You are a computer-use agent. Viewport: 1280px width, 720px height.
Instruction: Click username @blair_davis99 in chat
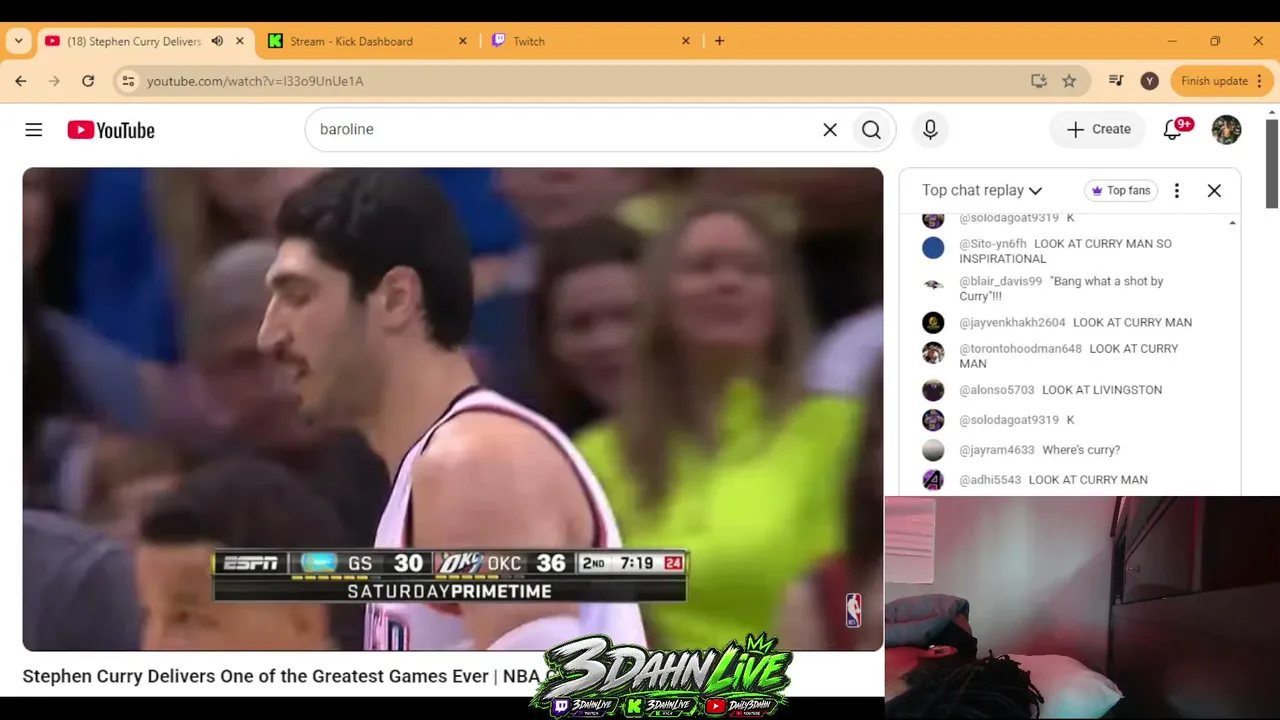coord(1000,282)
